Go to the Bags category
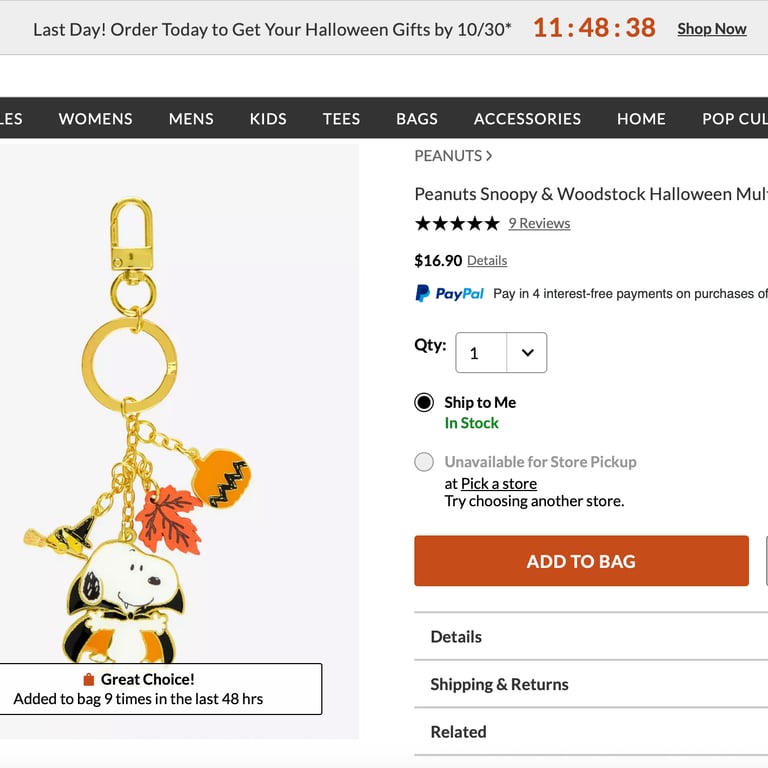The height and width of the screenshot is (768, 768). point(417,118)
